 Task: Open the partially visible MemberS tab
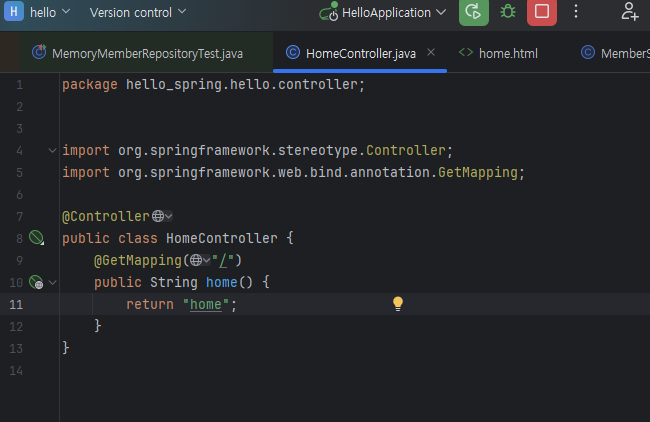(x=616, y=53)
